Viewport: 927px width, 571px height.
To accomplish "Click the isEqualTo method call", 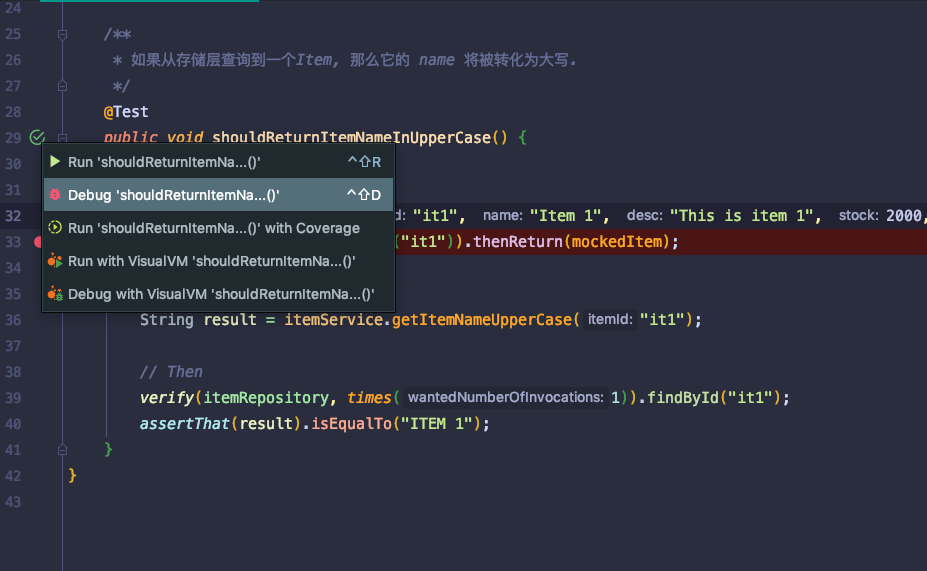I will [351, 424].
